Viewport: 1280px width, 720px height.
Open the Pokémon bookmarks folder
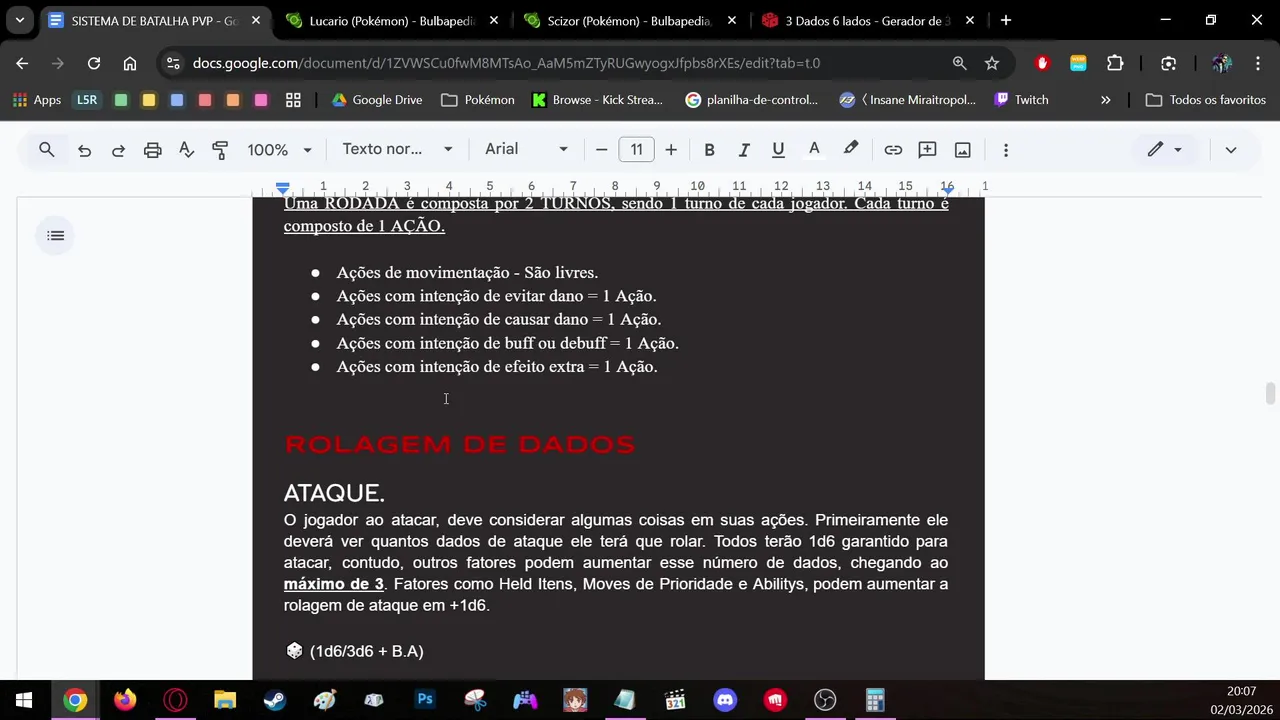(x=478, y=100)
